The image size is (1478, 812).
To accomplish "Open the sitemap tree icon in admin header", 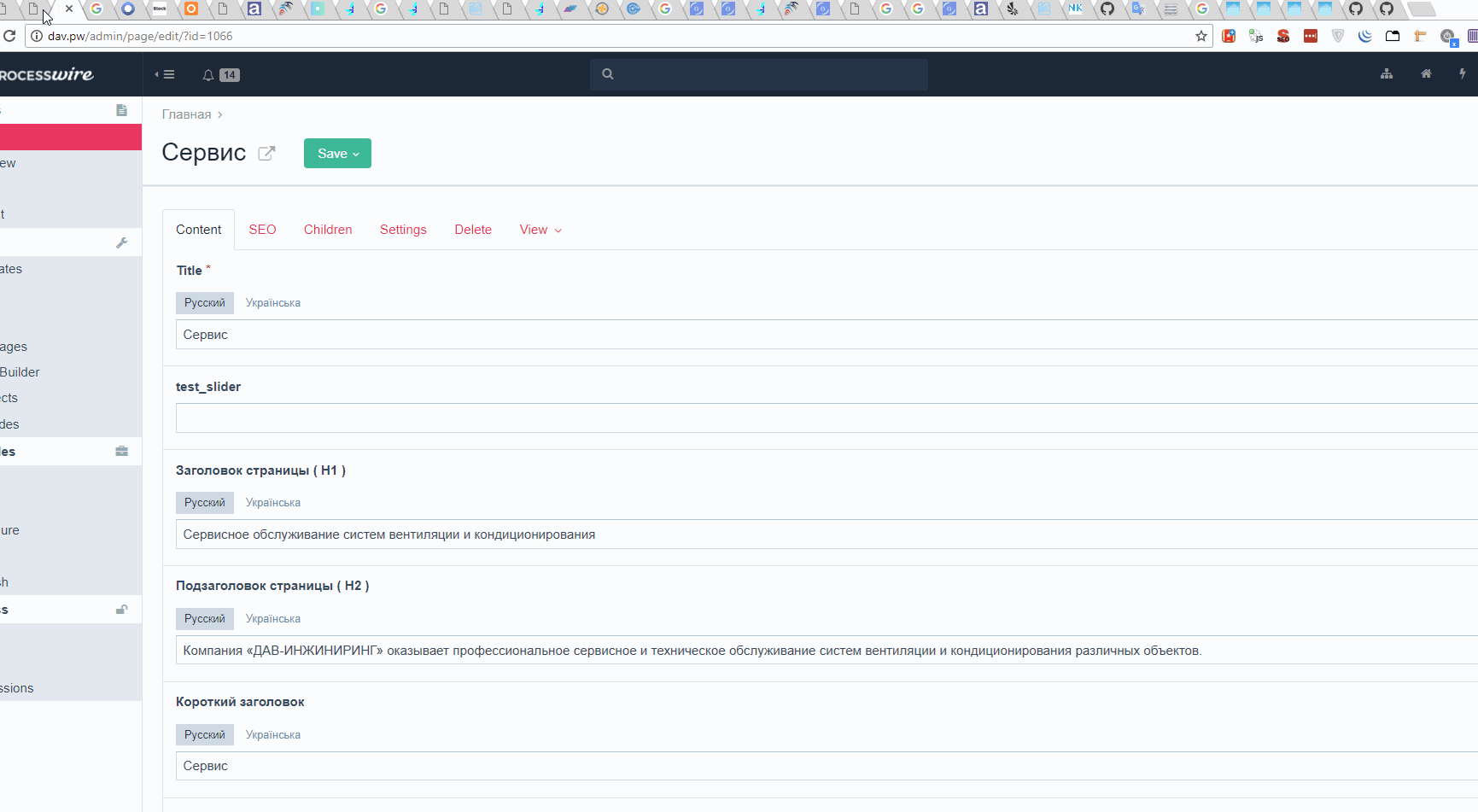I will [1387, 74].
